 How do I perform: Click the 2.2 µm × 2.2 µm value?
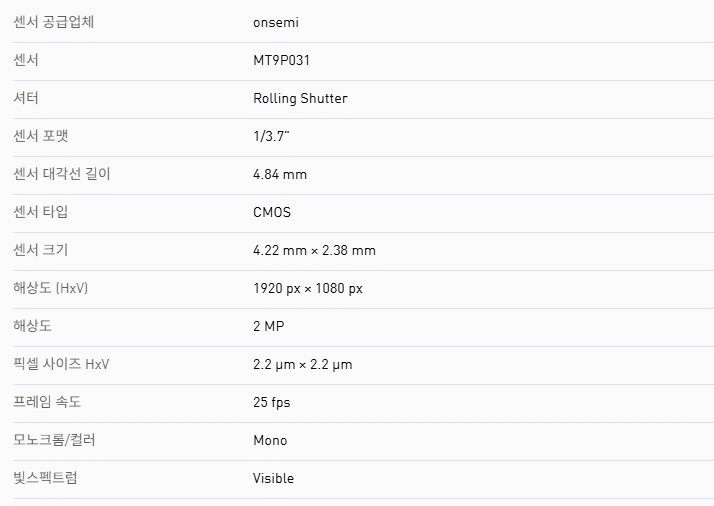(x=302, y=364)
